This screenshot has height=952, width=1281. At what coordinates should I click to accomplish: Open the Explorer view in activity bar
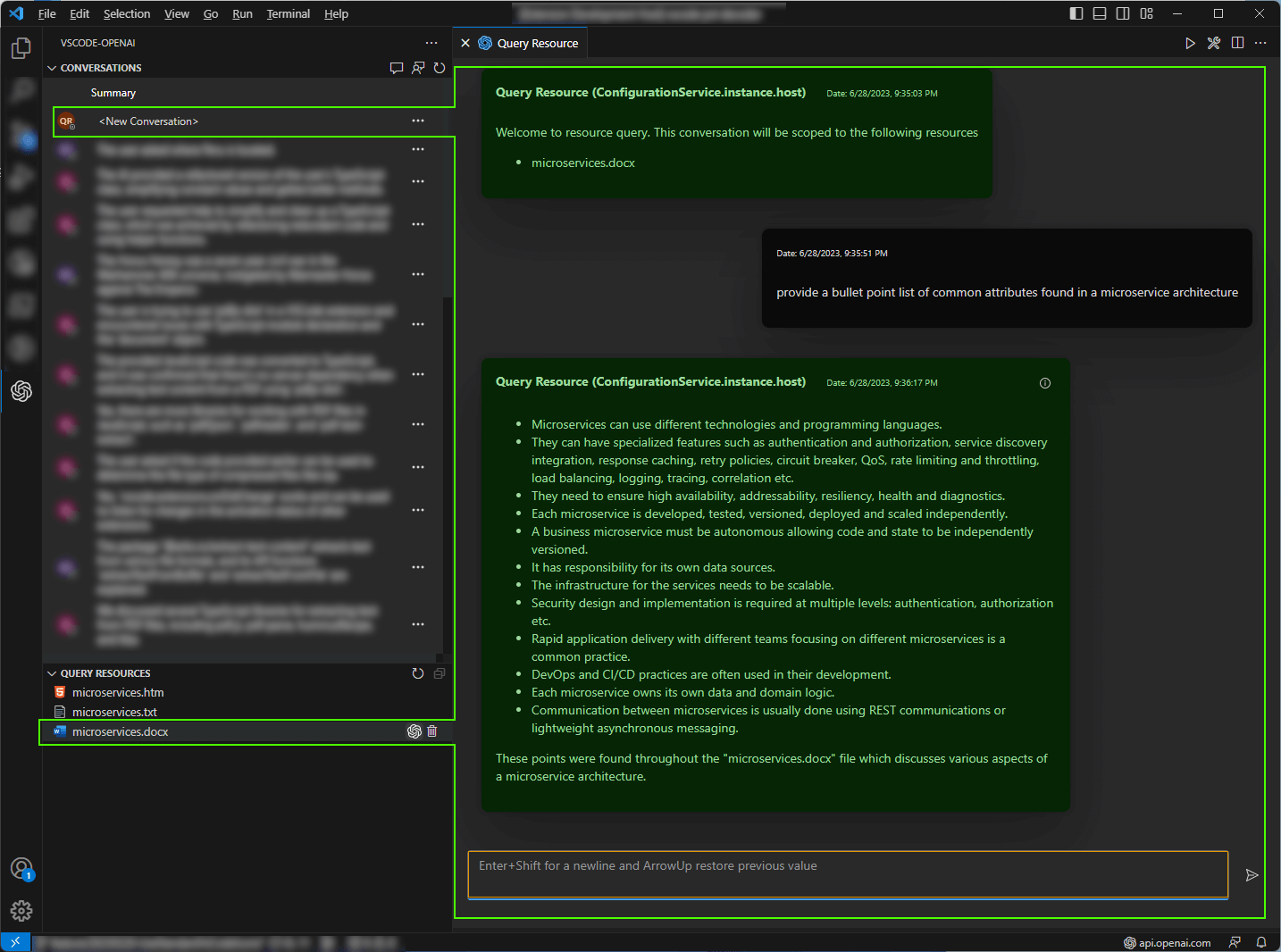(x=21, y=48)
